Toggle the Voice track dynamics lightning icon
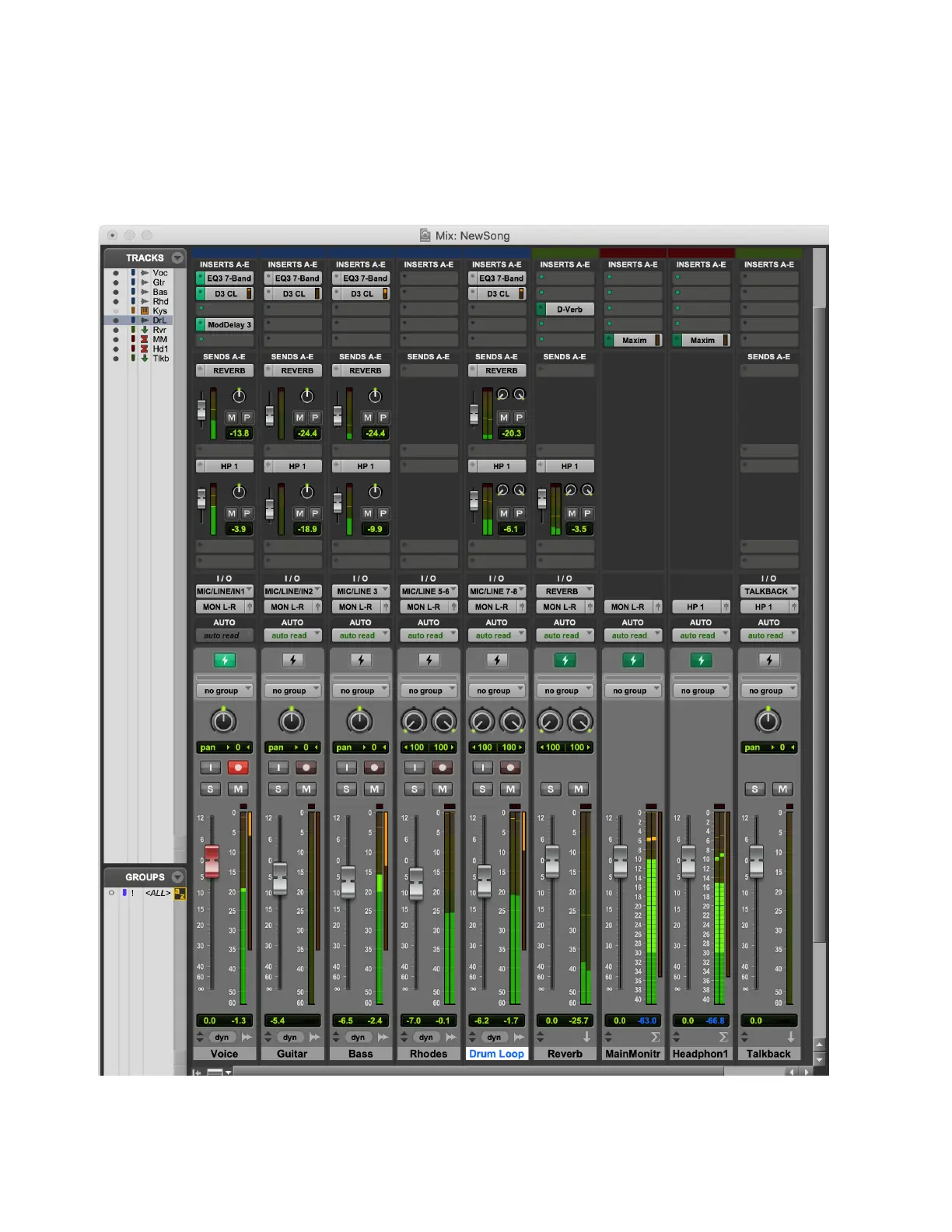Image resolution: width=952 pixels, height=1232 pixels. 224,660
